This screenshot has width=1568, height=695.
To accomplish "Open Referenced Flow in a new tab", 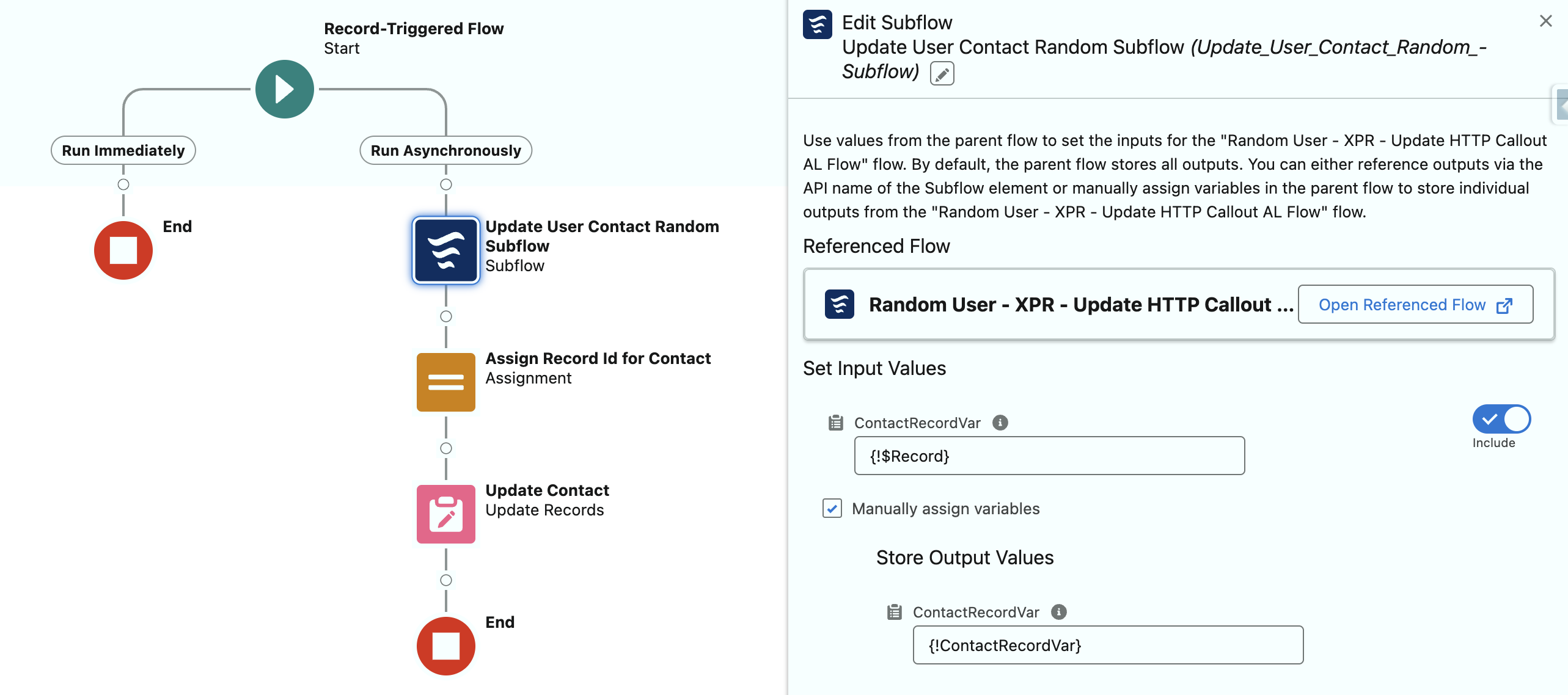I will click(1415, 305).
